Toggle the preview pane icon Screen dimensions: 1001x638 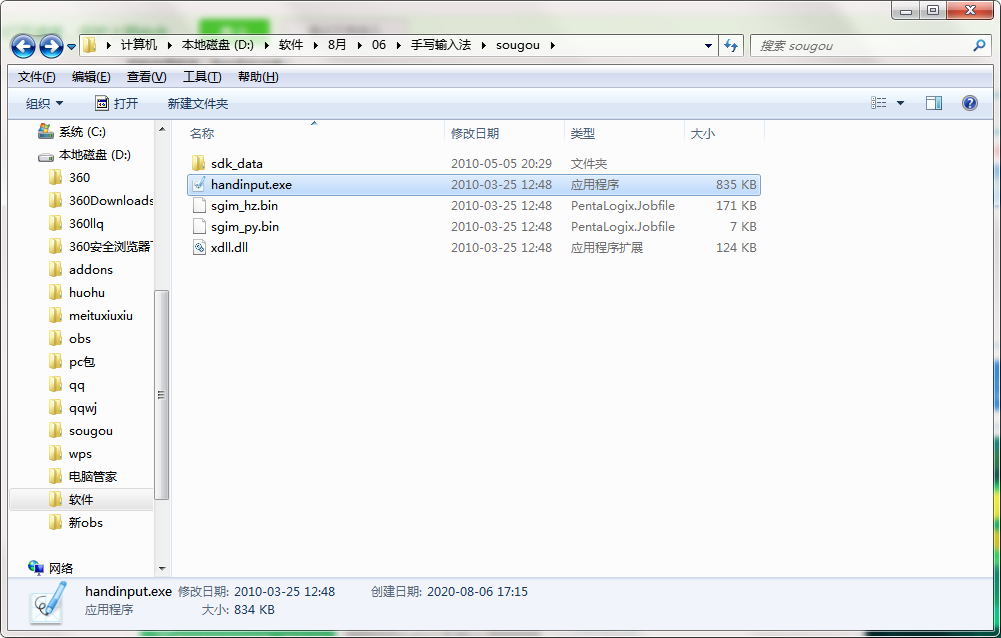(x=934, y=103)
